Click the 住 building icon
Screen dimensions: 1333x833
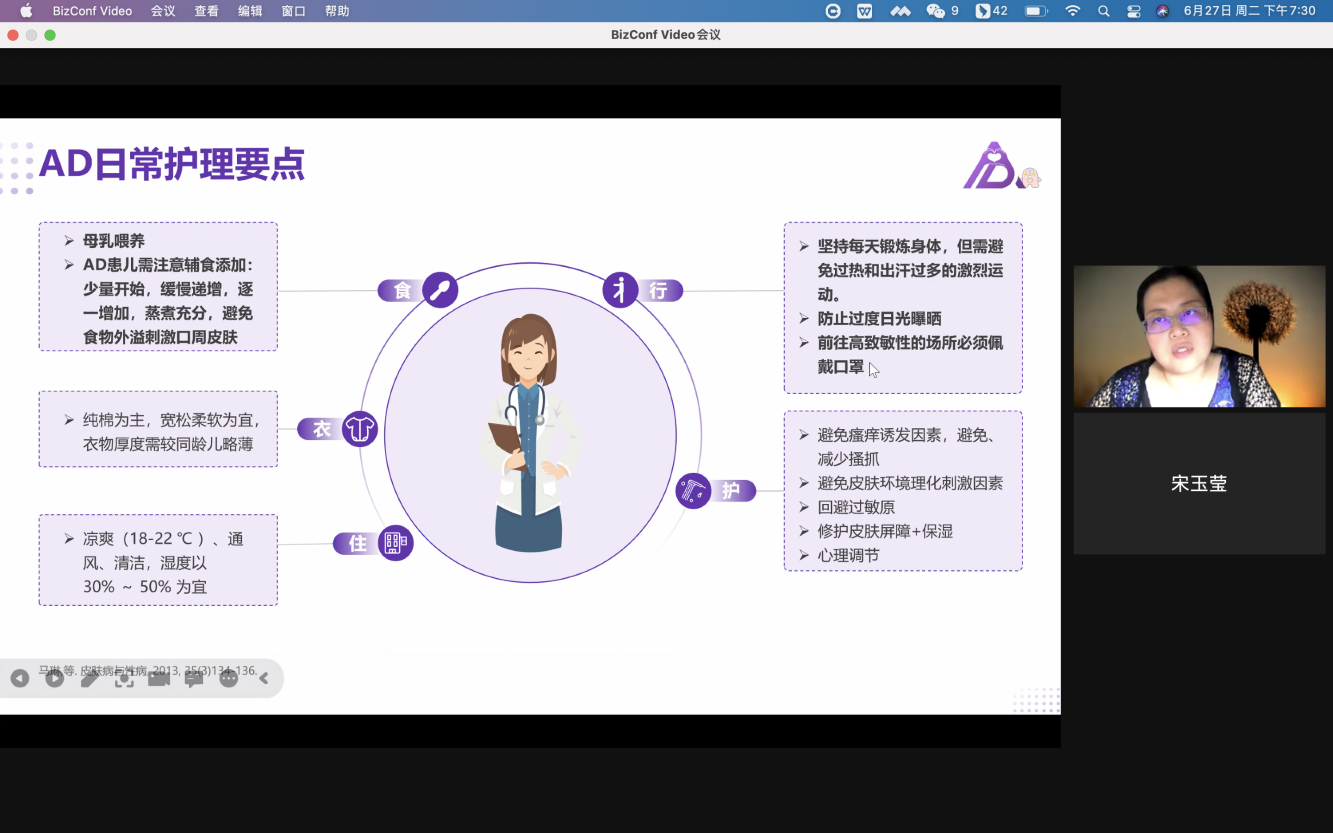click(396, 543)
